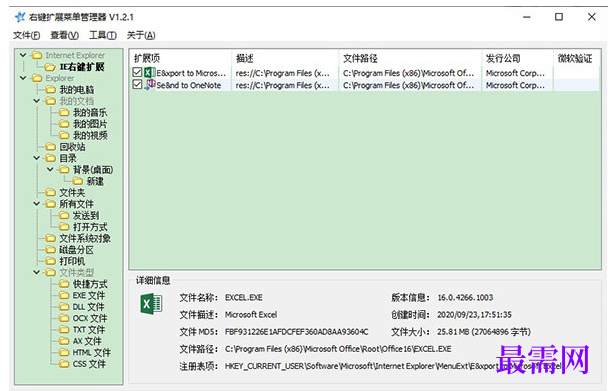Select the 我的文档 tree label
The image size is (608, 391).
coord(76,101)
